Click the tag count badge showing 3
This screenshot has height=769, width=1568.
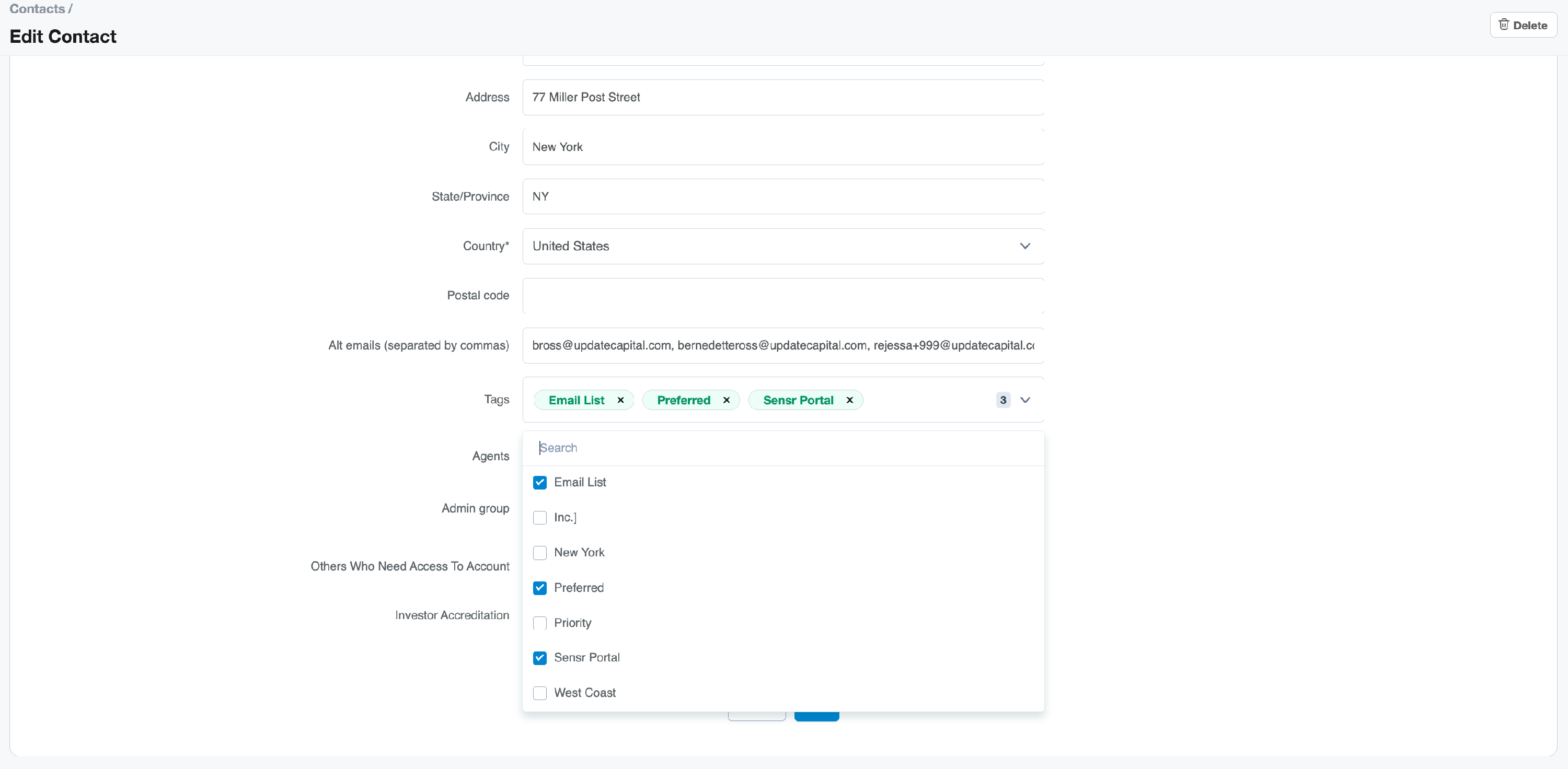(1002, 400)
